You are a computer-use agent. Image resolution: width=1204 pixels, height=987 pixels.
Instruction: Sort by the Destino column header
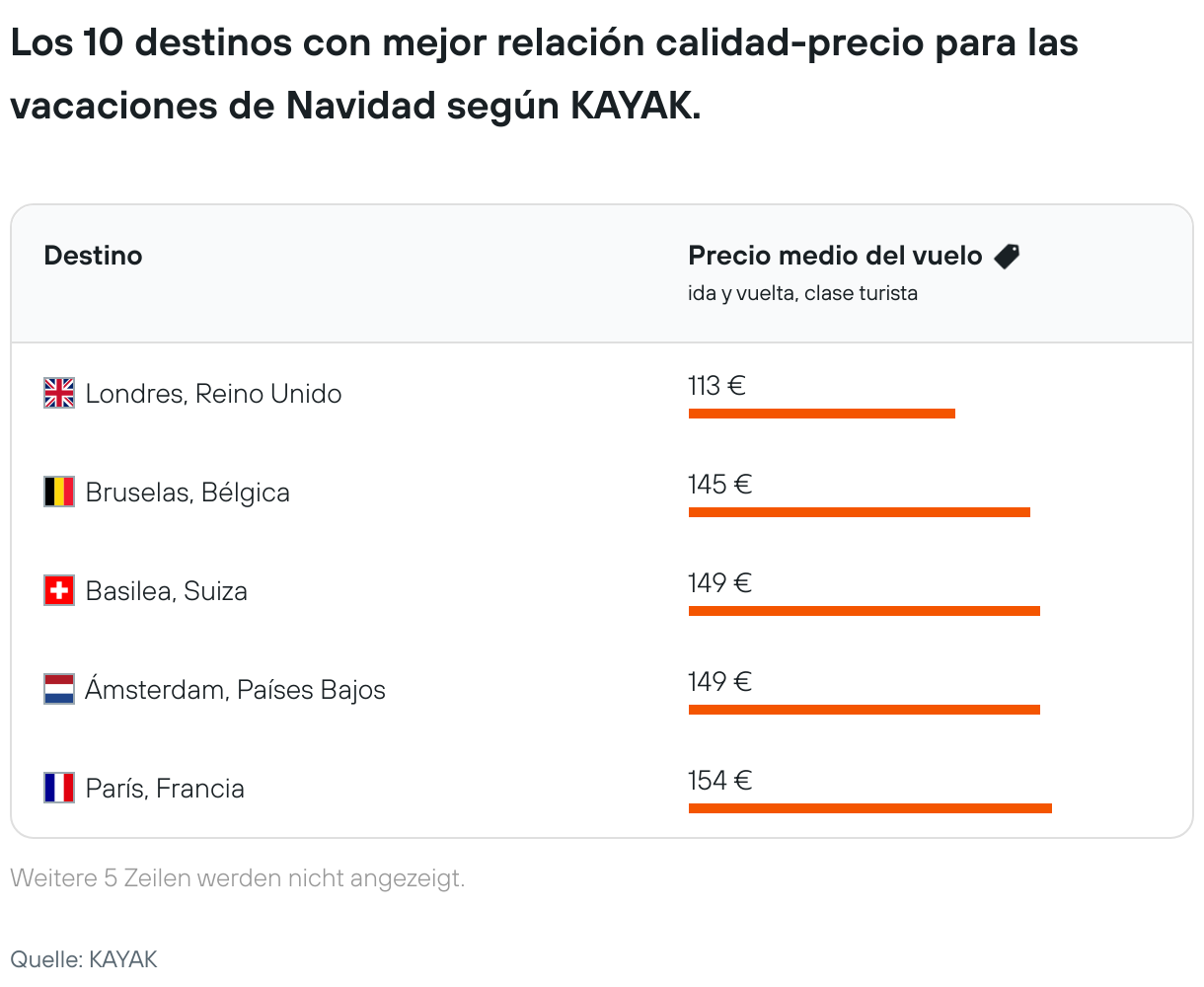pos(94,256)
